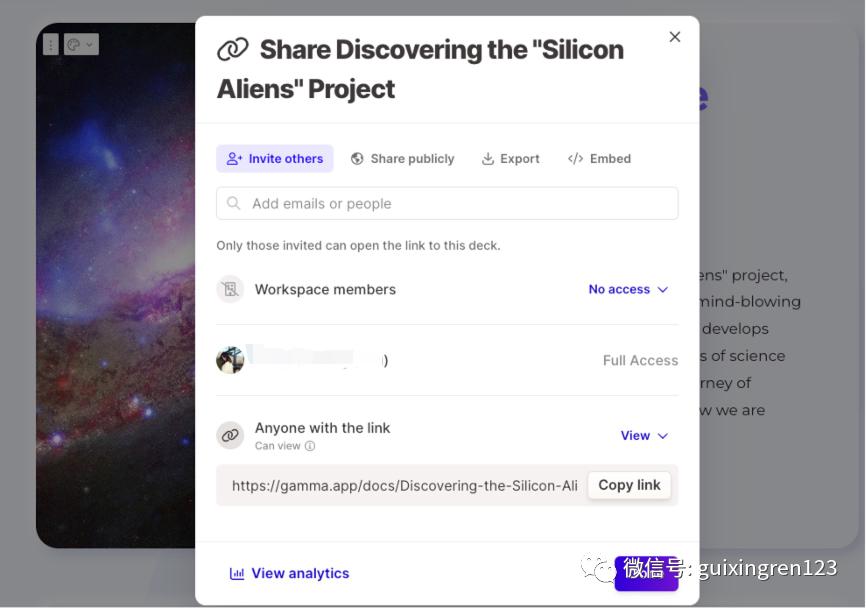This screenshot has width=866, height=608.
Task: Close the Share dialog
Action: 675,37
